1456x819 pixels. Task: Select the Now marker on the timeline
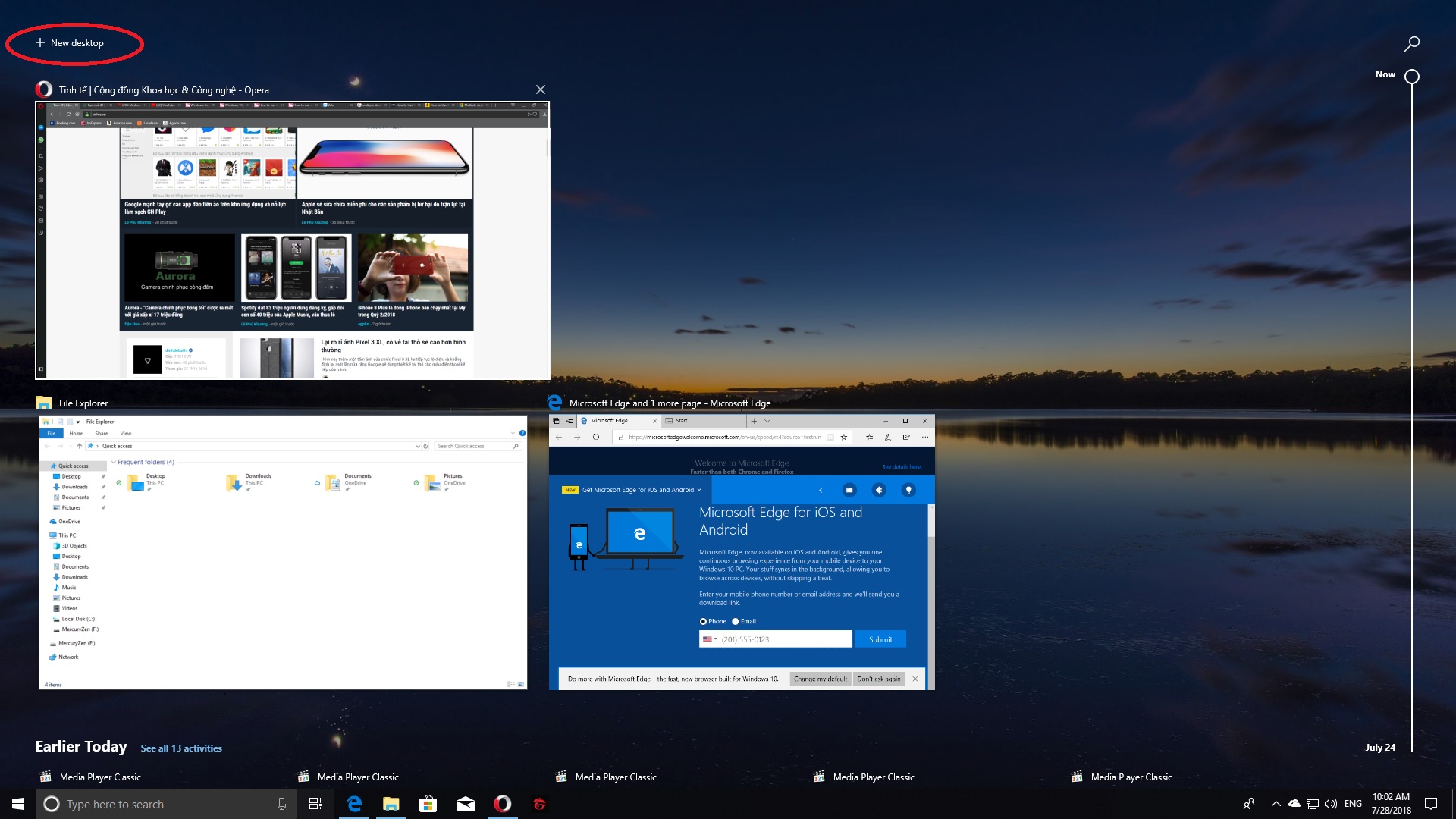coord(1411,76)
